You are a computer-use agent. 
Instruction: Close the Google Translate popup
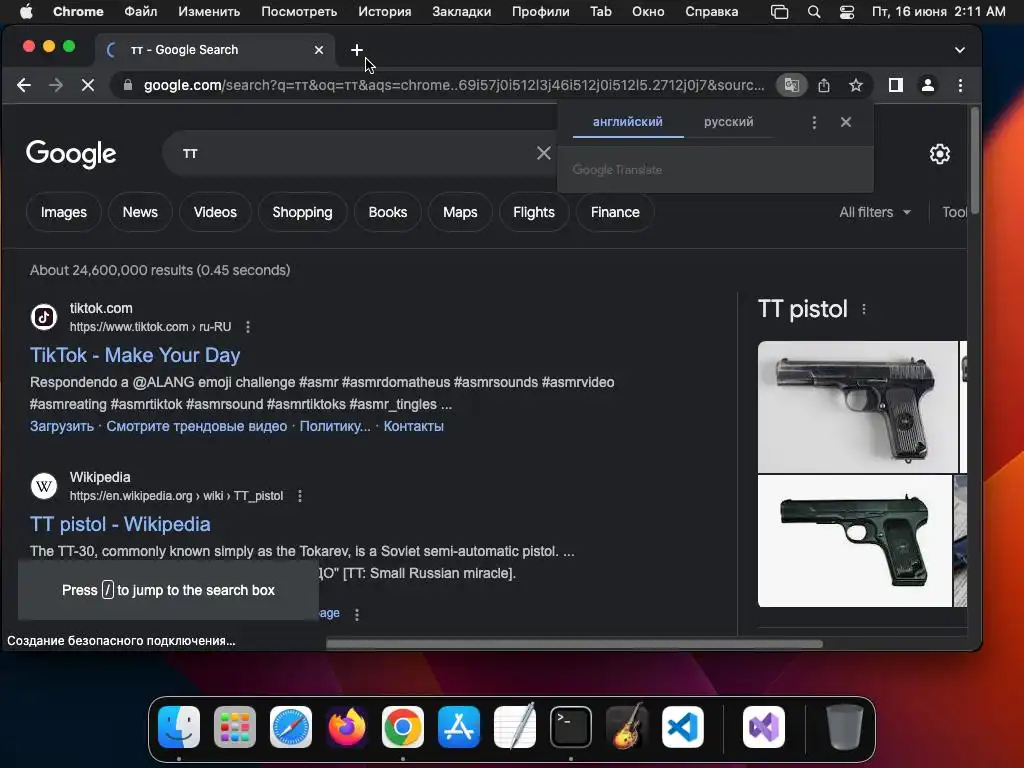846,122
